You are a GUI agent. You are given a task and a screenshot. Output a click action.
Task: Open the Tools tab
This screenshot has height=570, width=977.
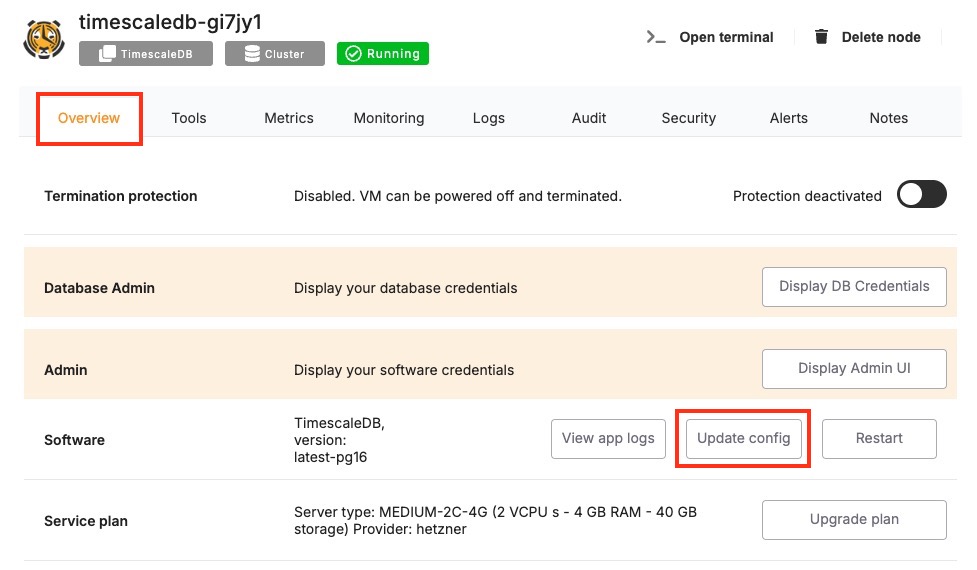pyautogui.click(x=188, y=118)
